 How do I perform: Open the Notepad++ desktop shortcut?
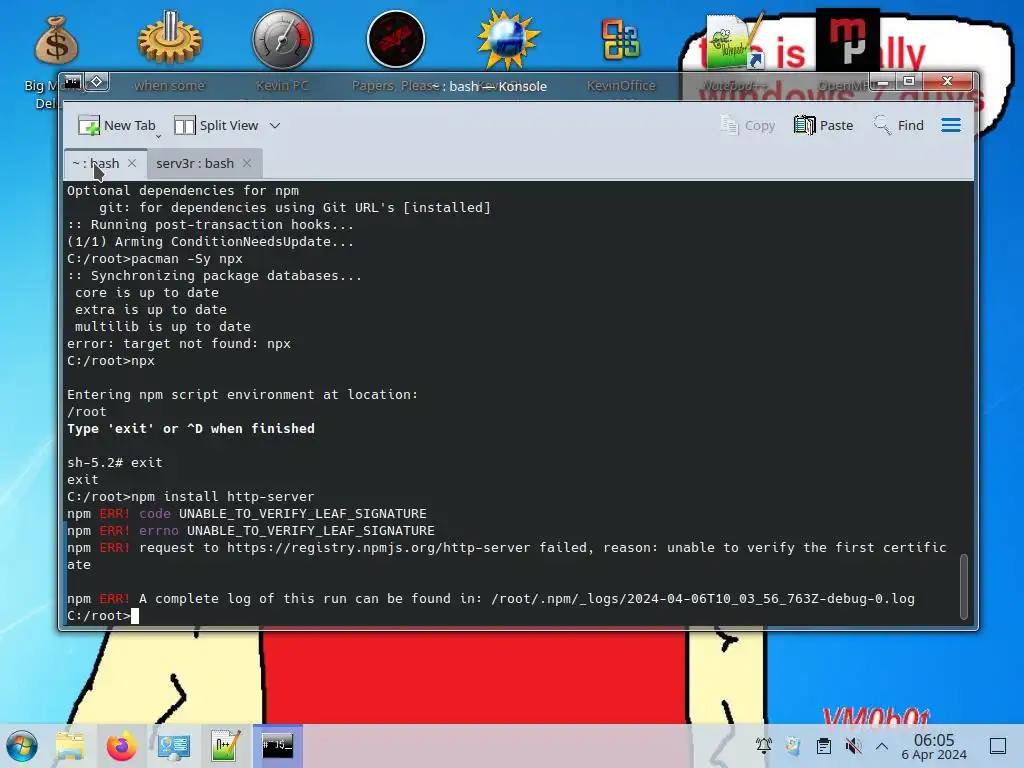734,42
